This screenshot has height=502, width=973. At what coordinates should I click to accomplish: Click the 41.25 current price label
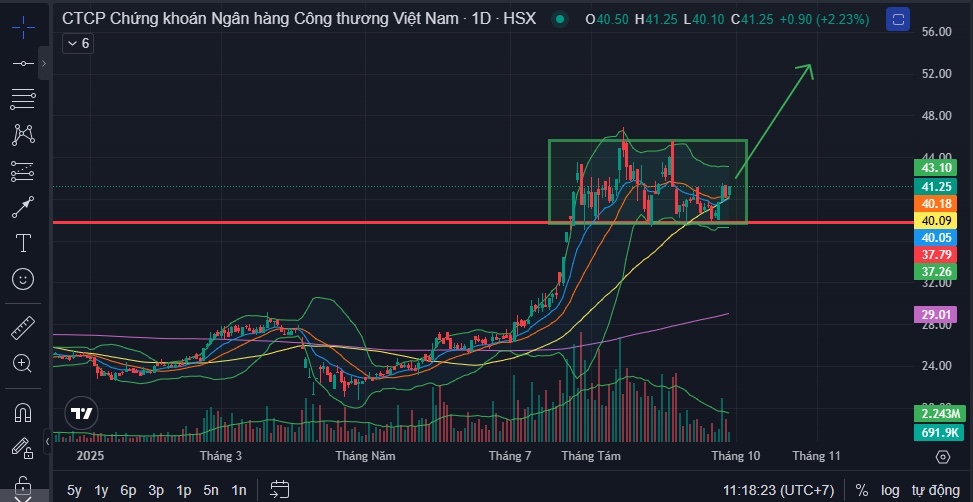point(935,186)
